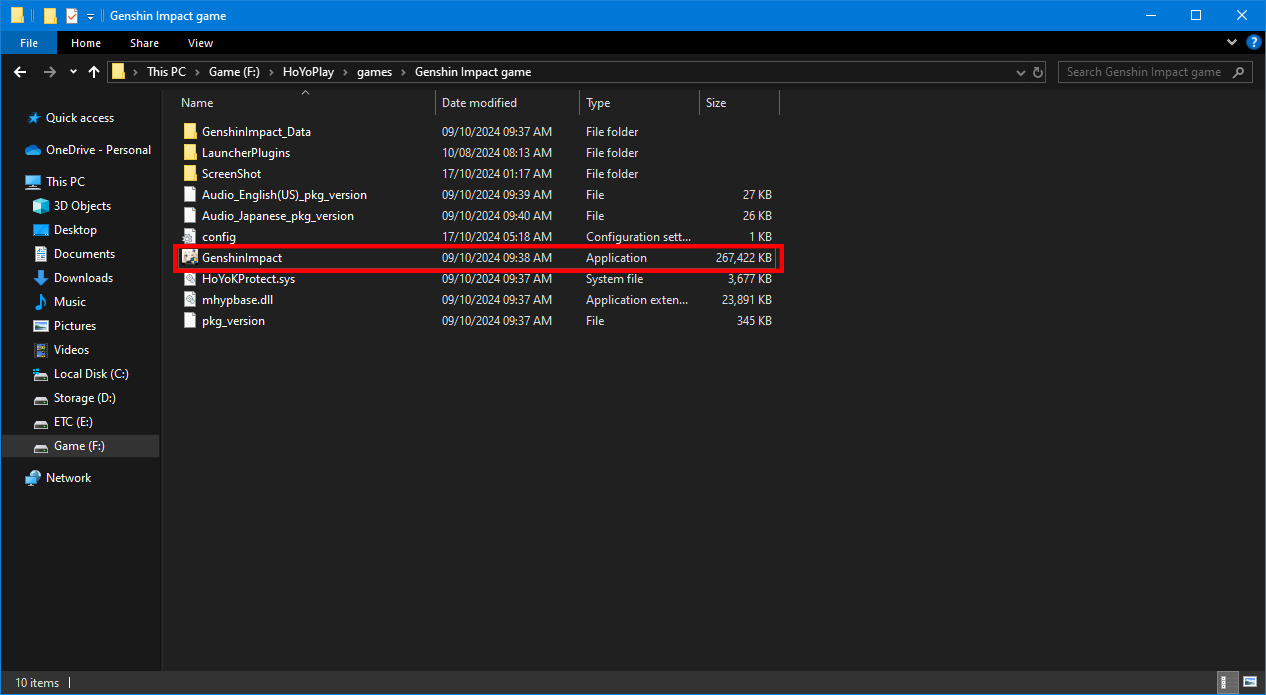Click inside the search box
This screenshot has height=695, width=1266.
(x=1145, y=71)
